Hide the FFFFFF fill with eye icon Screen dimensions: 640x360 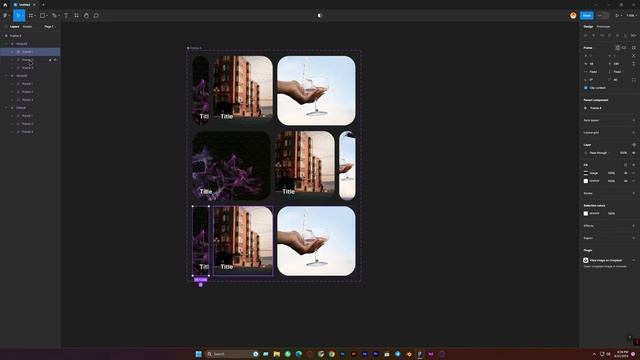coord(626,181)
